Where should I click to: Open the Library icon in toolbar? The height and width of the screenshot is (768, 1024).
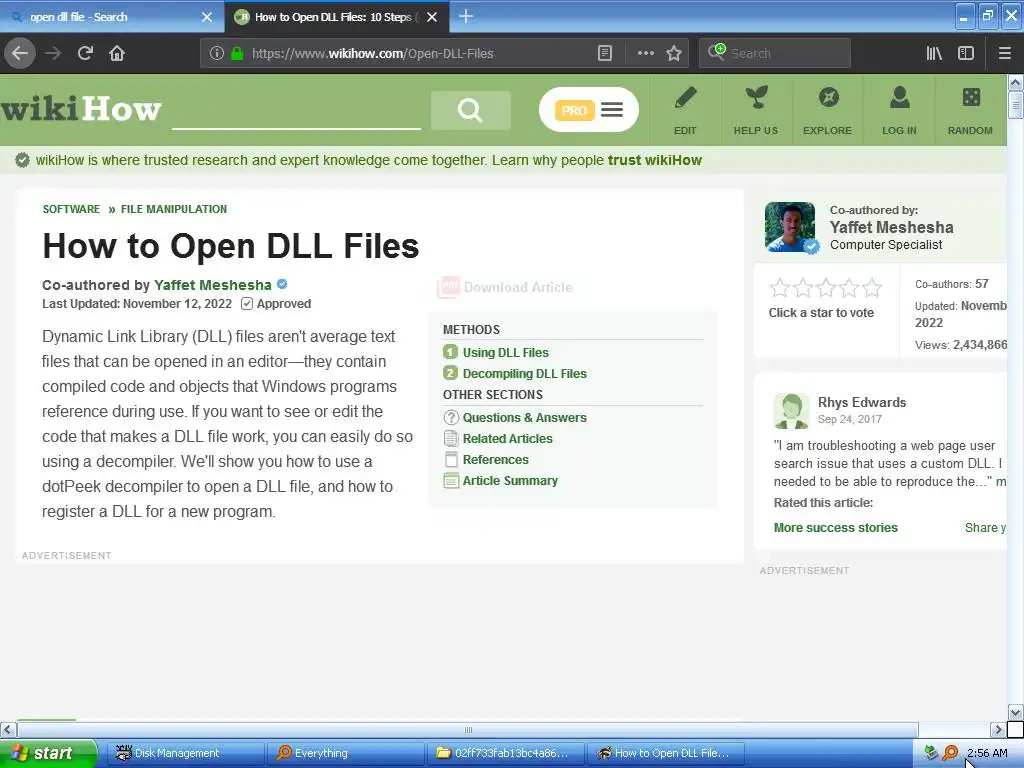click(934, 54)
